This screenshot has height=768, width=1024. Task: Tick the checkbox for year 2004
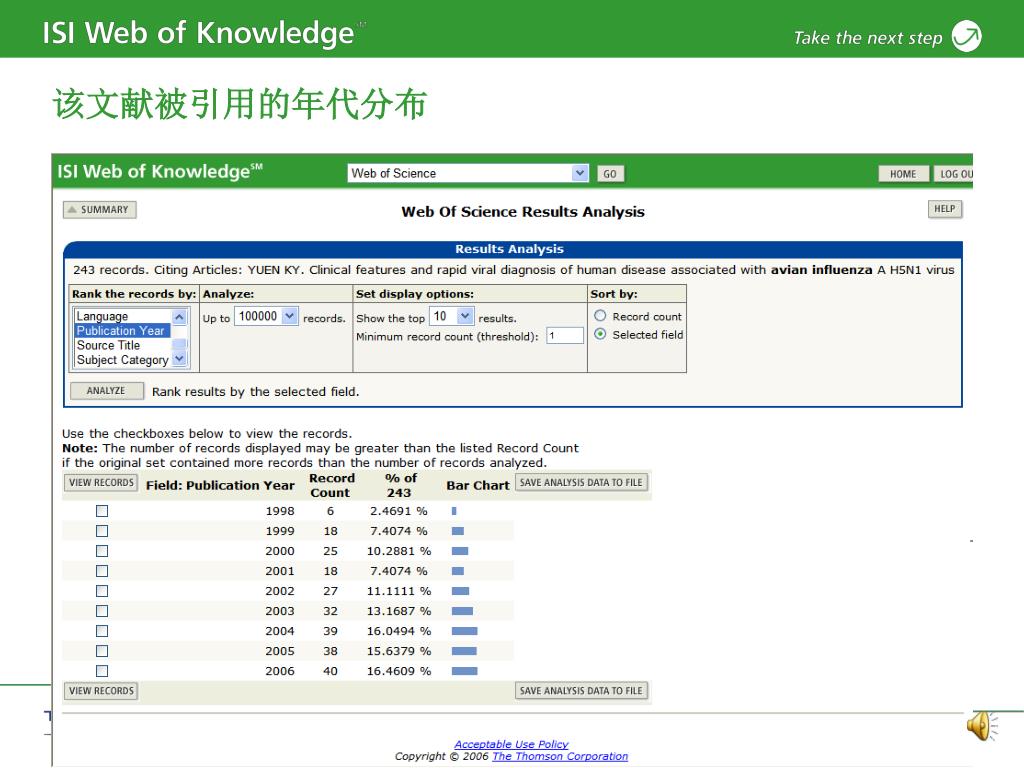(102, 631)
